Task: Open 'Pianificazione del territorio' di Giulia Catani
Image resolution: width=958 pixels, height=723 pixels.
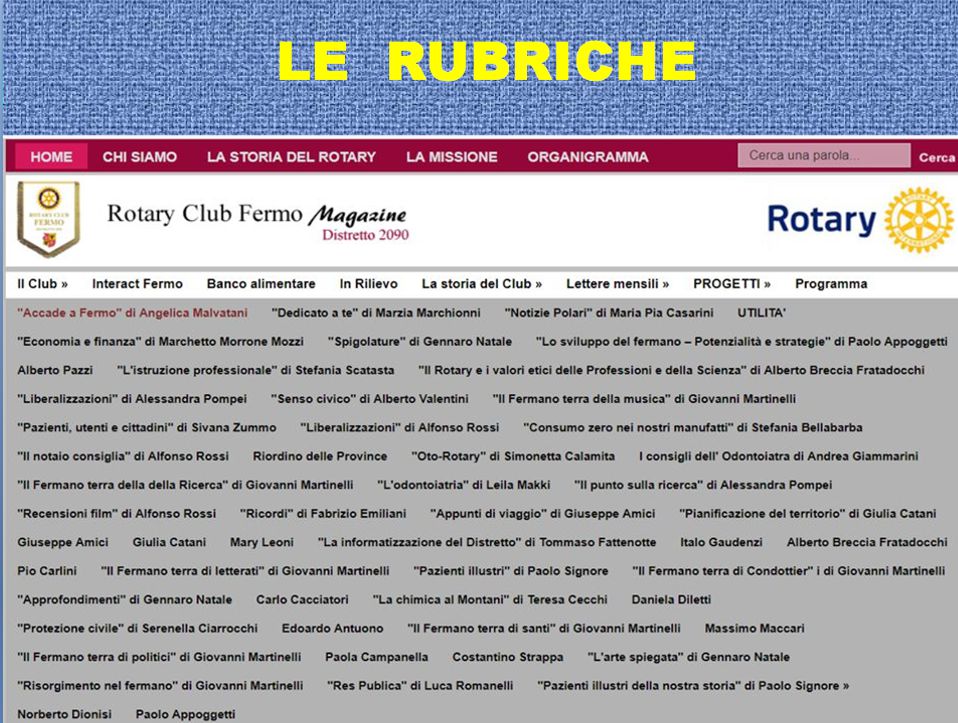Action: click(808, 514)
